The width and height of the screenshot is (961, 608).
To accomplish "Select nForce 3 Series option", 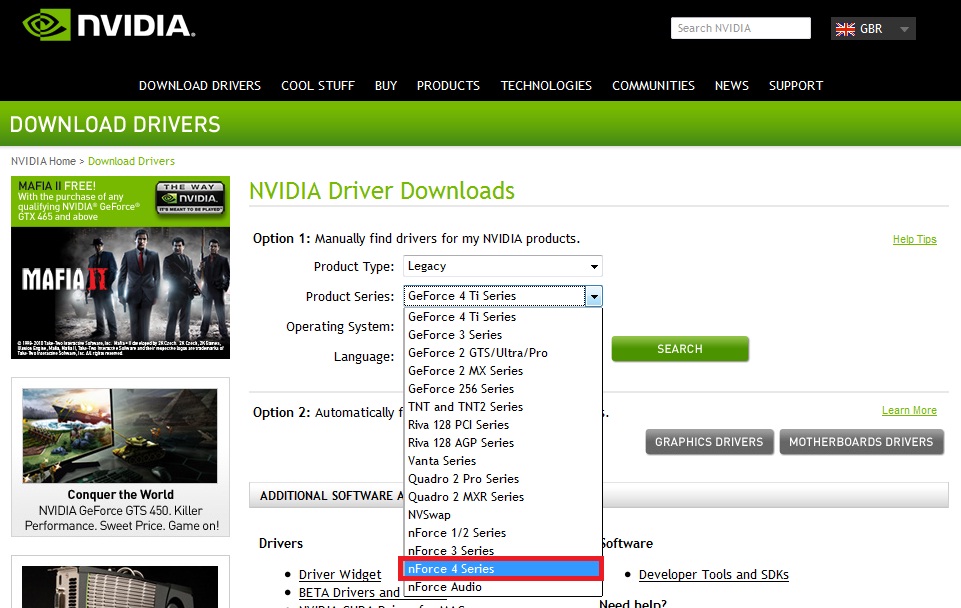I will (x=503, y=550).
